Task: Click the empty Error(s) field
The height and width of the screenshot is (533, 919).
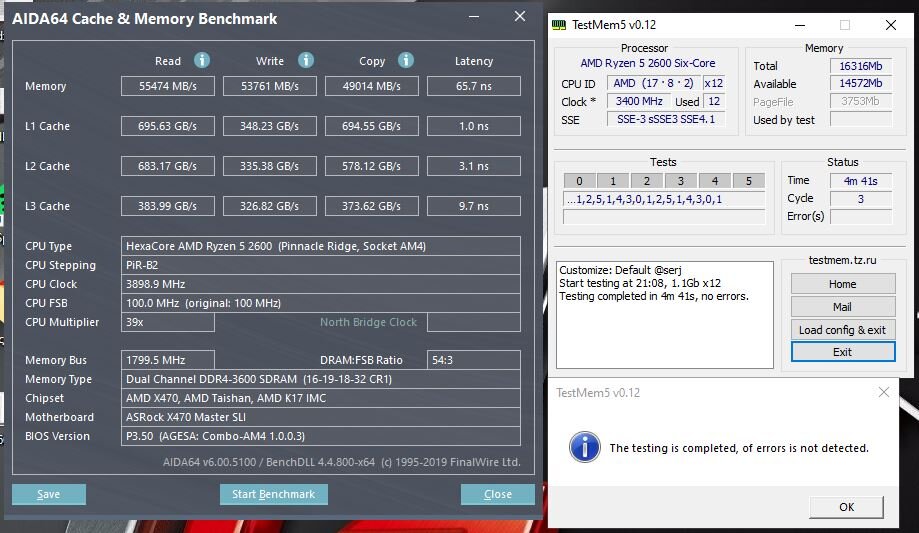Action: [x=860, y=216]
